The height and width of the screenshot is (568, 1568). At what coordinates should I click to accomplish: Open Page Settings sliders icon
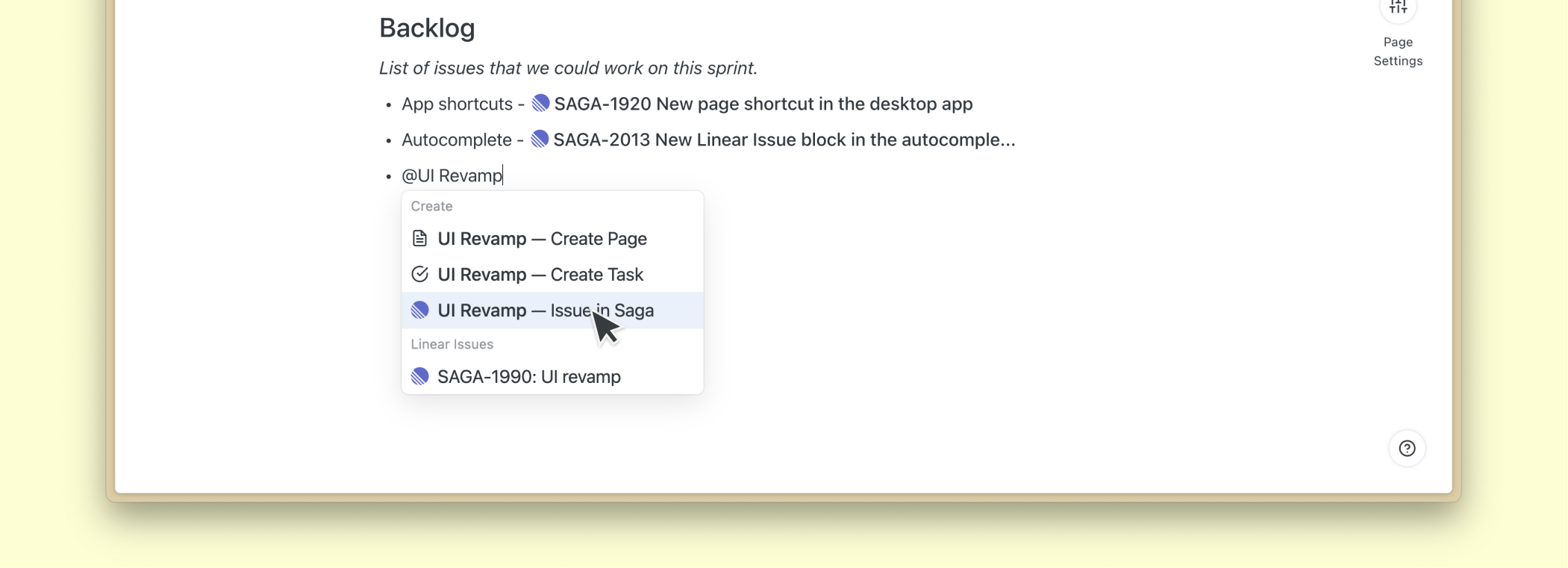[x=1398, y=8]
